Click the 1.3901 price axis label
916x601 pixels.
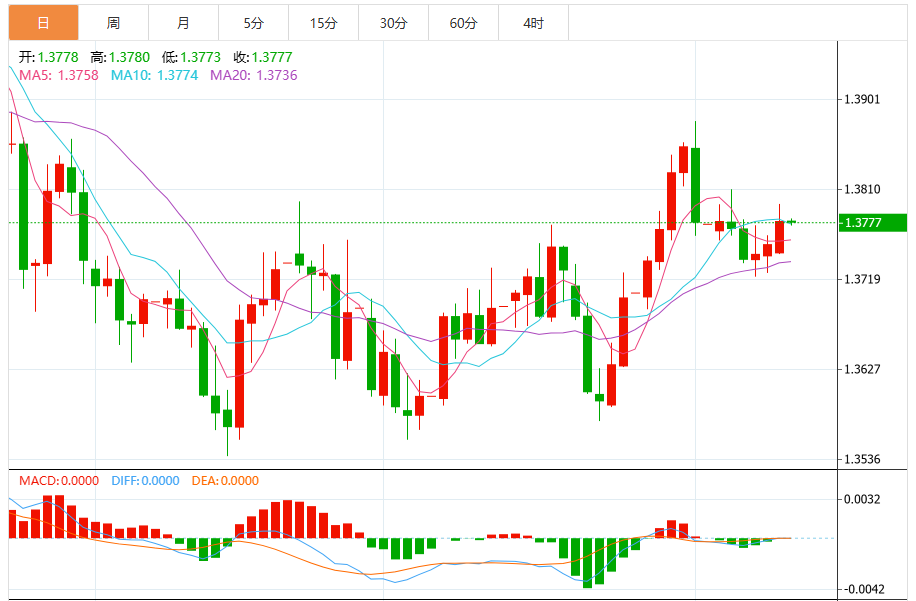click(x=862, y=99)
